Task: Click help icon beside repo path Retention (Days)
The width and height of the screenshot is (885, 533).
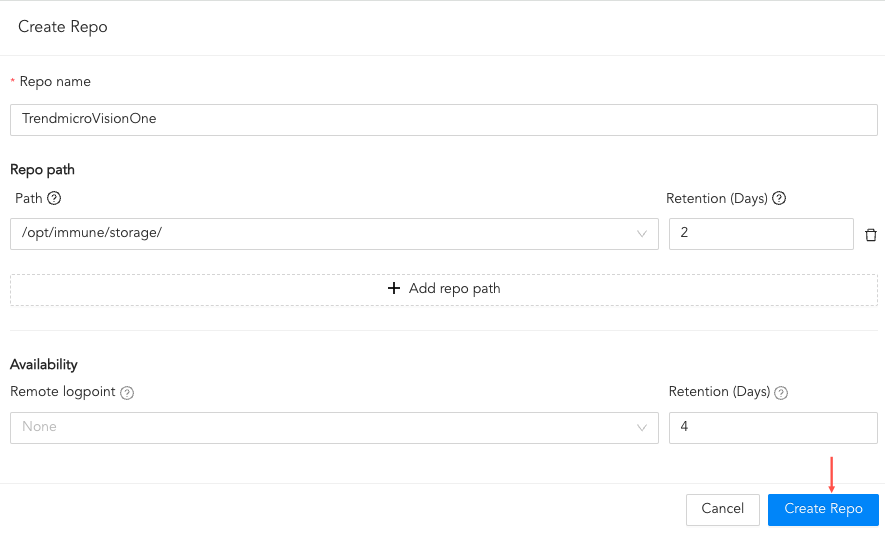Action: click(x=779, y=199)
